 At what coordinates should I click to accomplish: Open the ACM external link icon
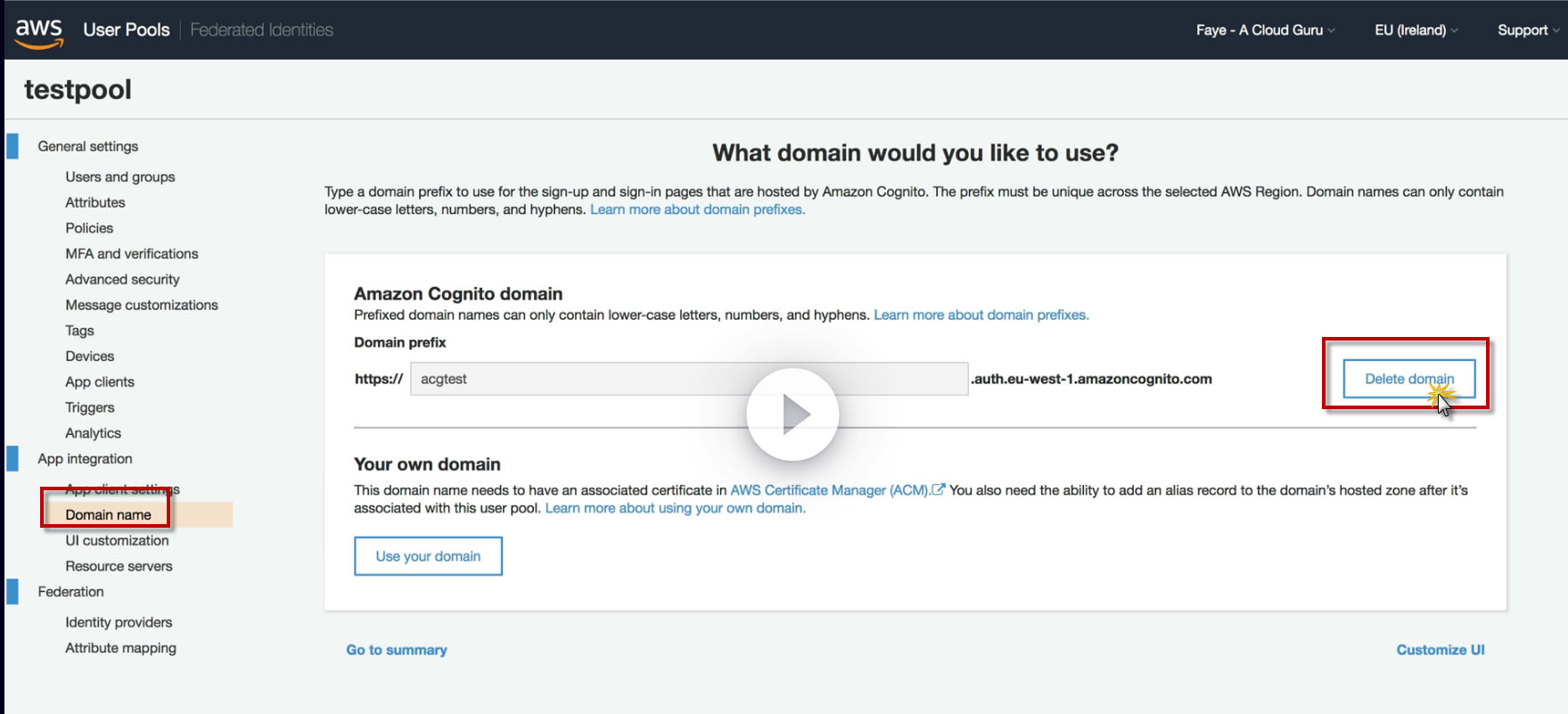(938, 489)
